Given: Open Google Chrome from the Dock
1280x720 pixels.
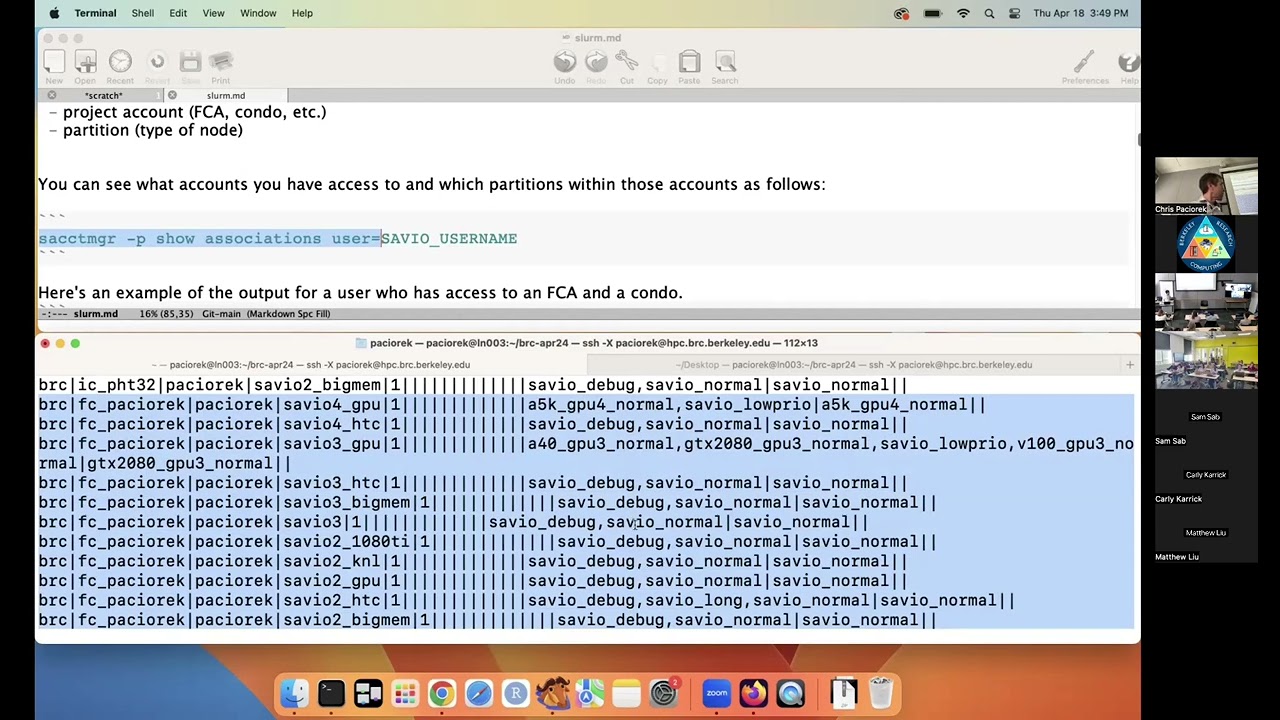Looking at the screenshot, I should tap(441, 693).
